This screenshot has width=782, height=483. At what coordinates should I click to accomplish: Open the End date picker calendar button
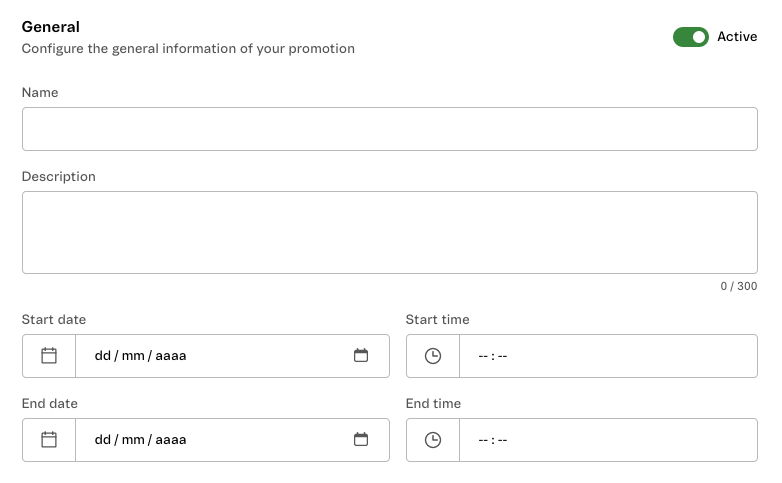click(361, 440)
